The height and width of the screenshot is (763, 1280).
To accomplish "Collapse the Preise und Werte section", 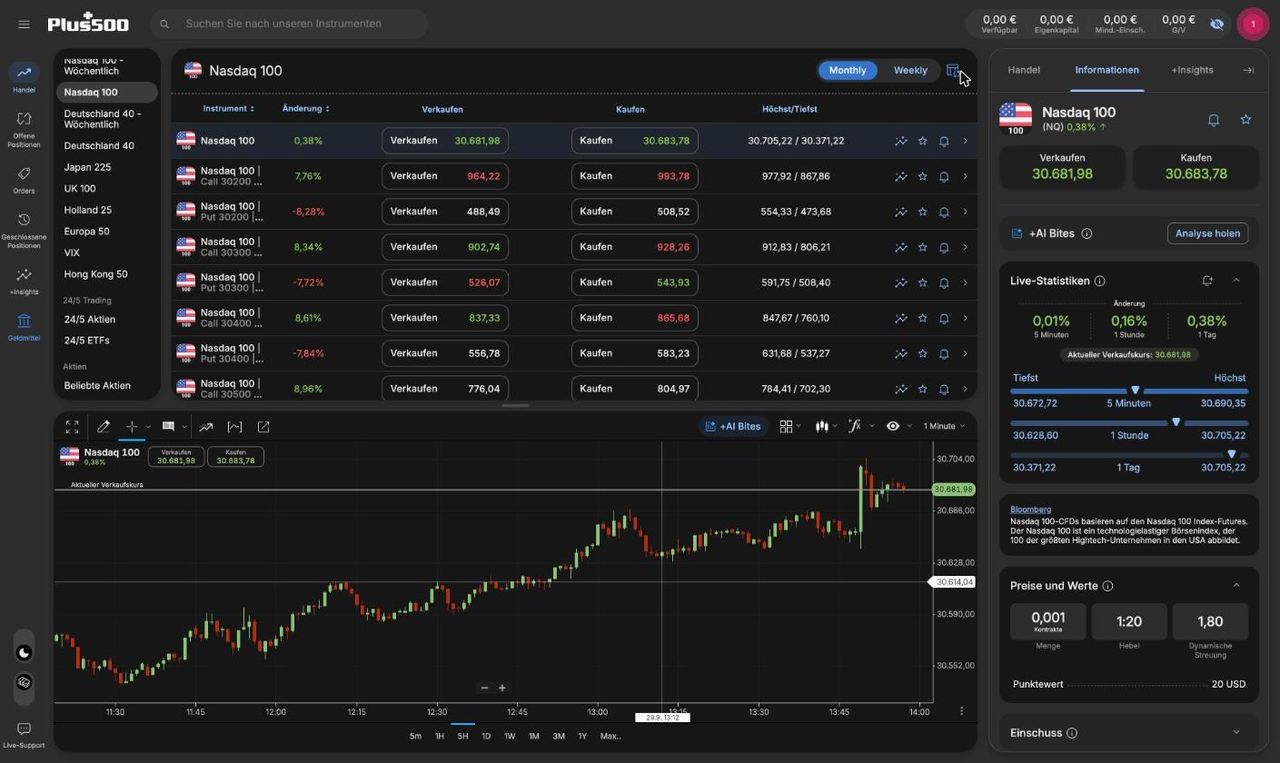I will (x=1236, y=586).
